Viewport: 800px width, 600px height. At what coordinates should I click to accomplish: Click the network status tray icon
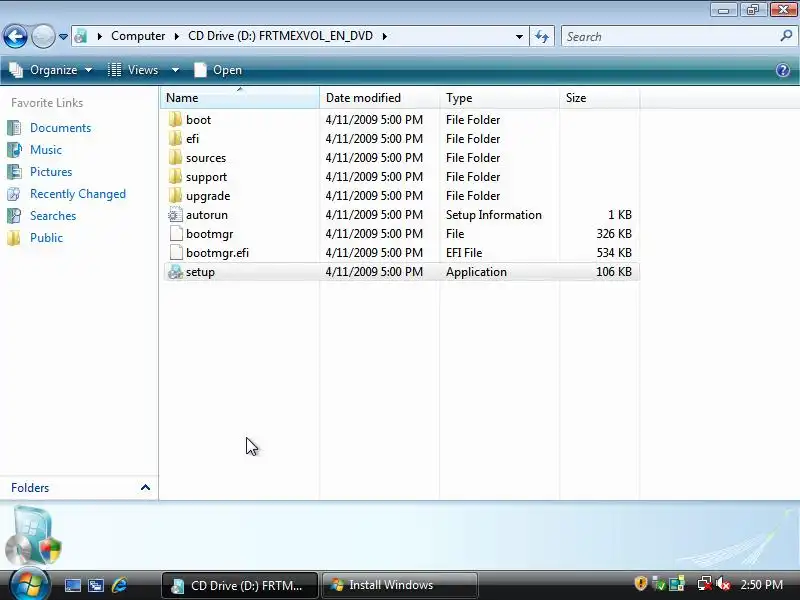point(705,583)
